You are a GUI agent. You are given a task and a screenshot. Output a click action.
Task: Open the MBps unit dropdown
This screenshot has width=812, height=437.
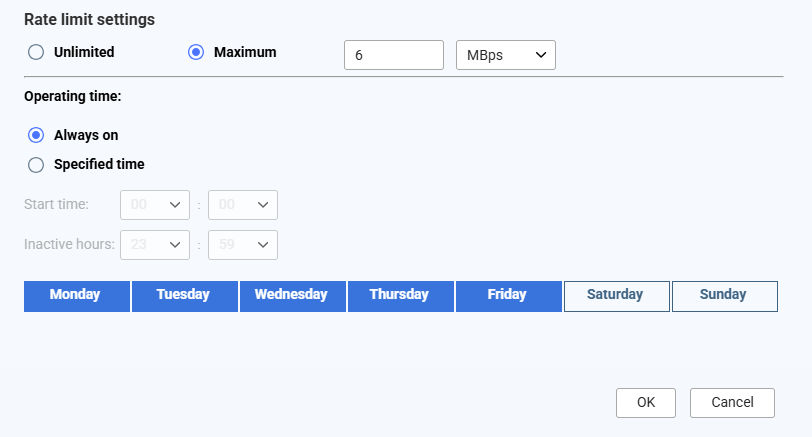(505, 55)
